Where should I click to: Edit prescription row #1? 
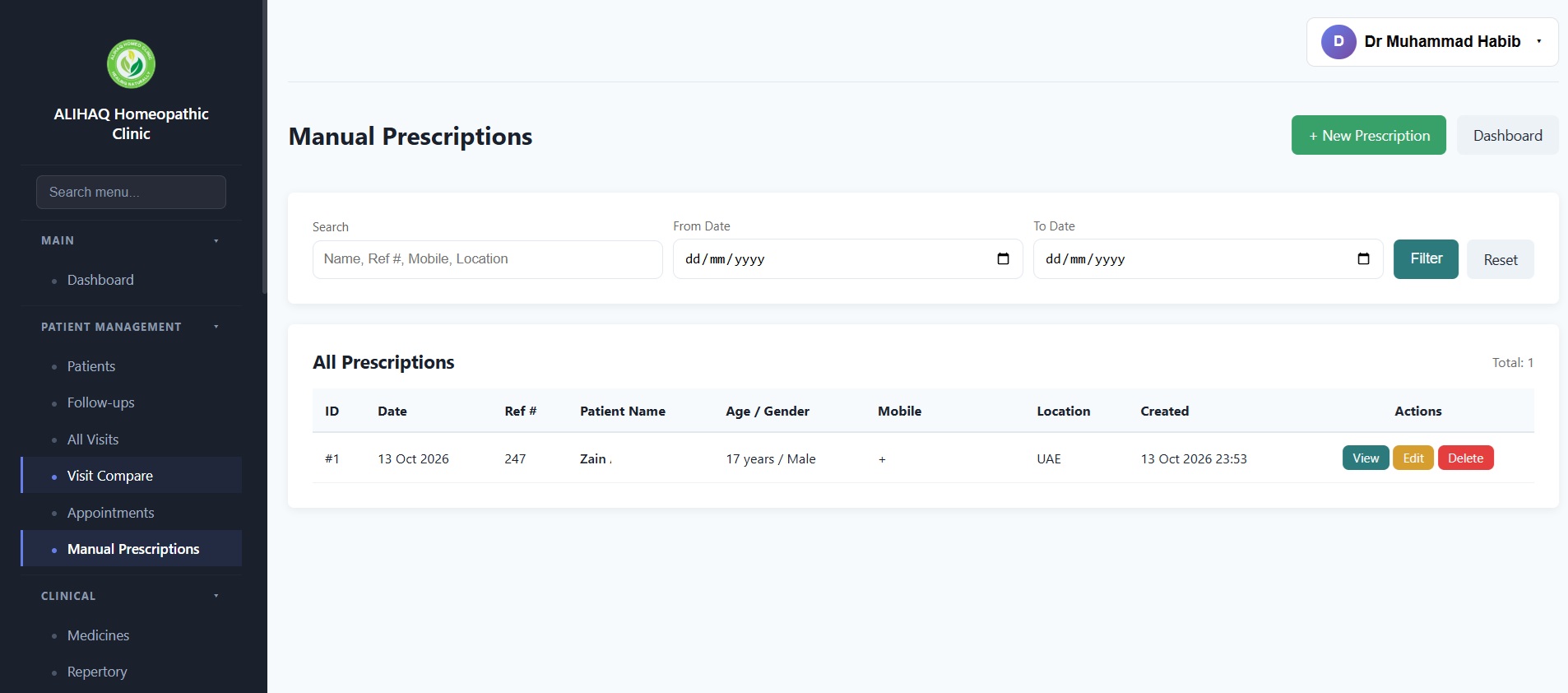coord(1413,458)
